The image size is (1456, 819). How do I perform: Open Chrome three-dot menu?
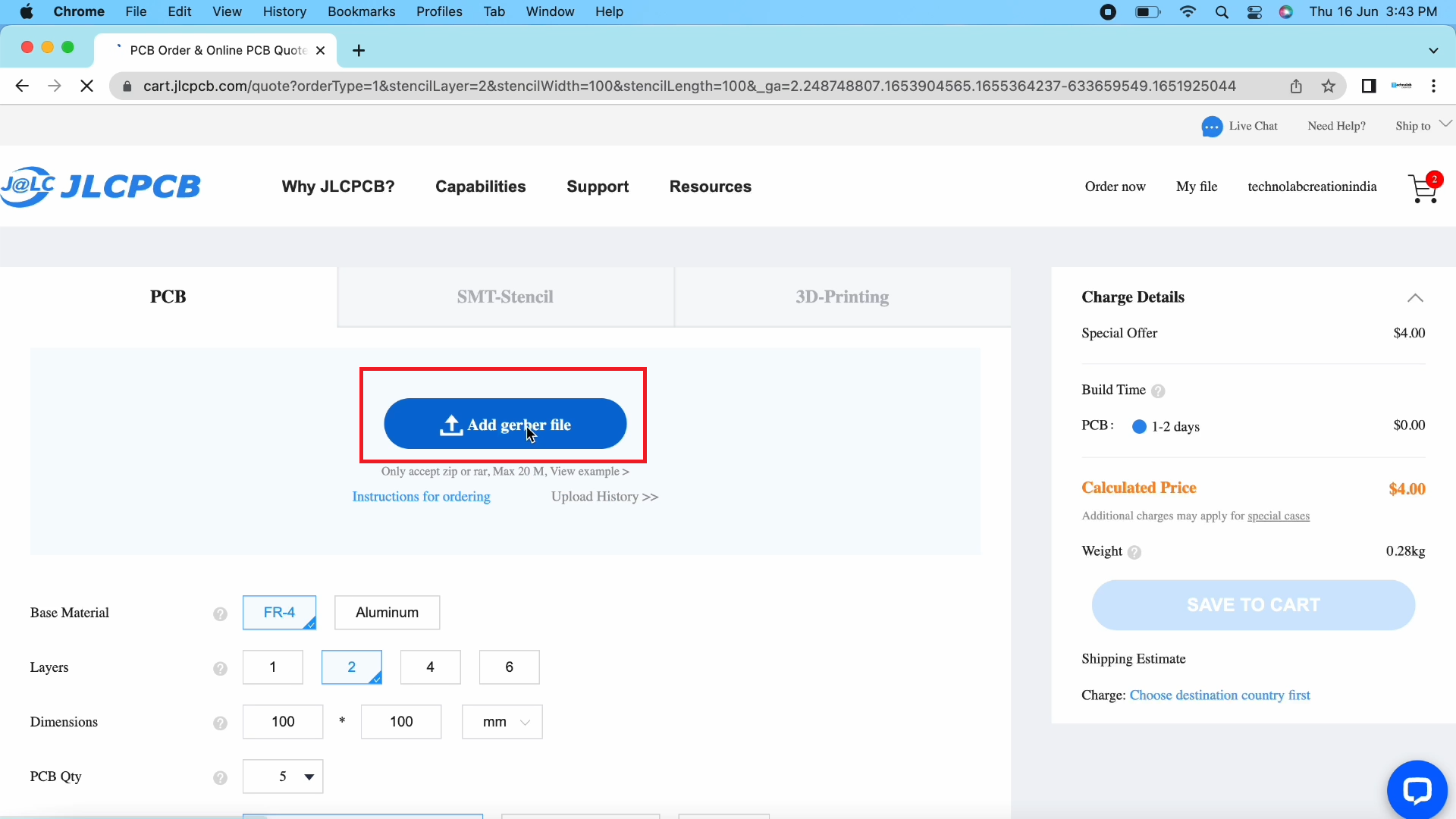coord(1433,86)
